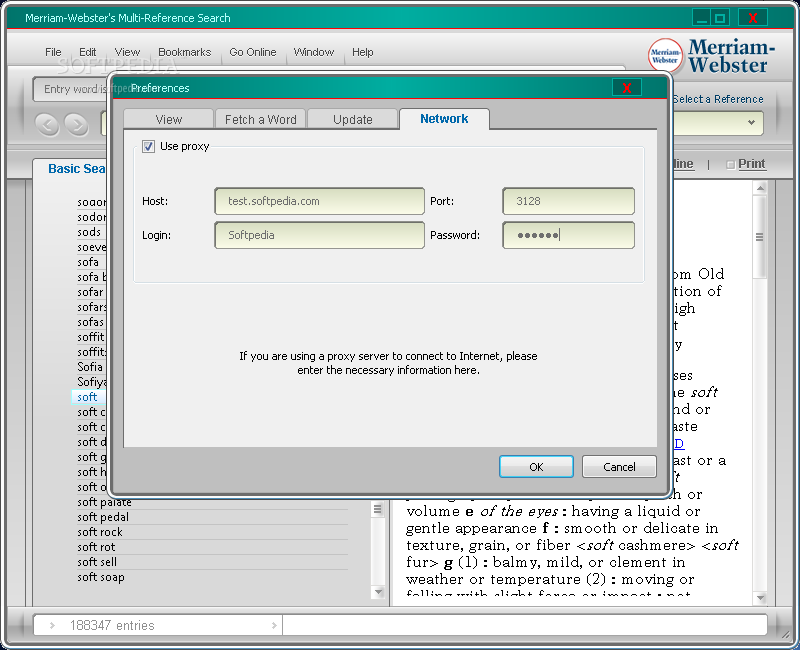Screen dimensions: 800x650
Task: Click the Cancel button
Action: pos(619,467)
